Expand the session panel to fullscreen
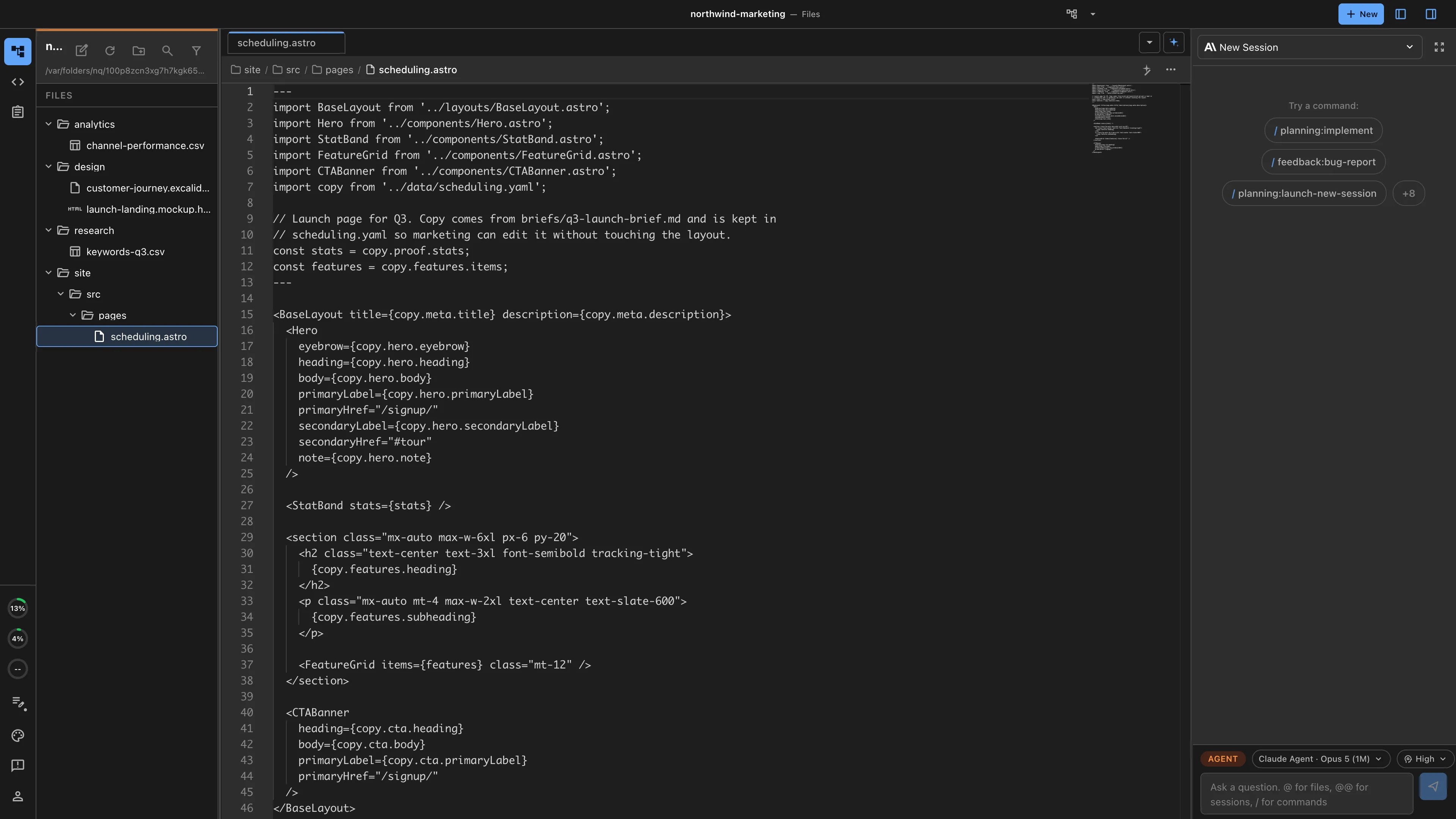Viewport: 1456px width, 819px height. coord(1439,47)
